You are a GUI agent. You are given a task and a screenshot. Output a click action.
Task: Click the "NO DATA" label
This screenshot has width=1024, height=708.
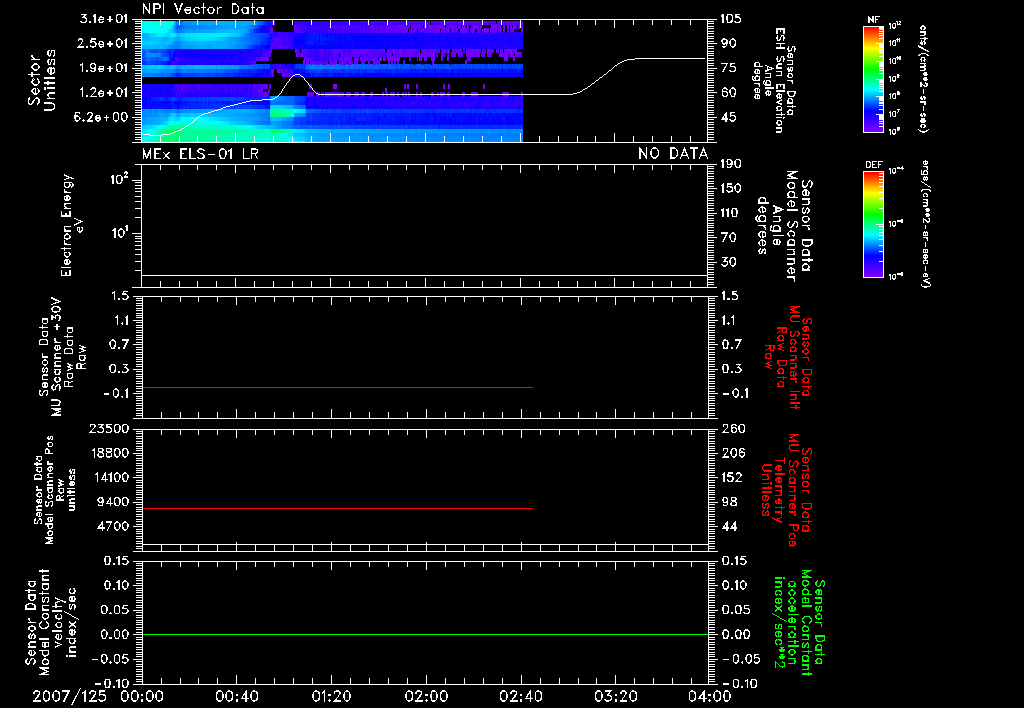pos(673,153)
